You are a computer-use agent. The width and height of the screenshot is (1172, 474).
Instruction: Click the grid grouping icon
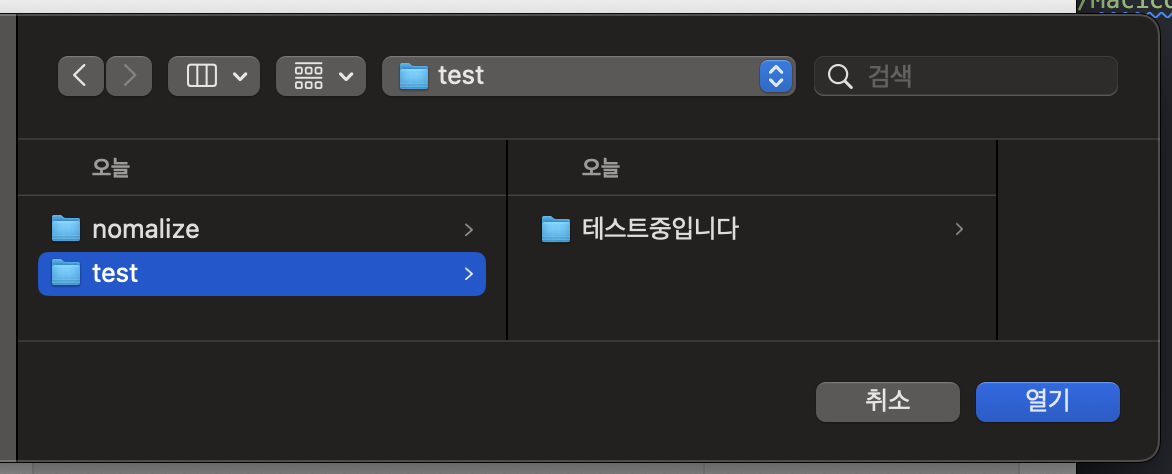(309, 76)
